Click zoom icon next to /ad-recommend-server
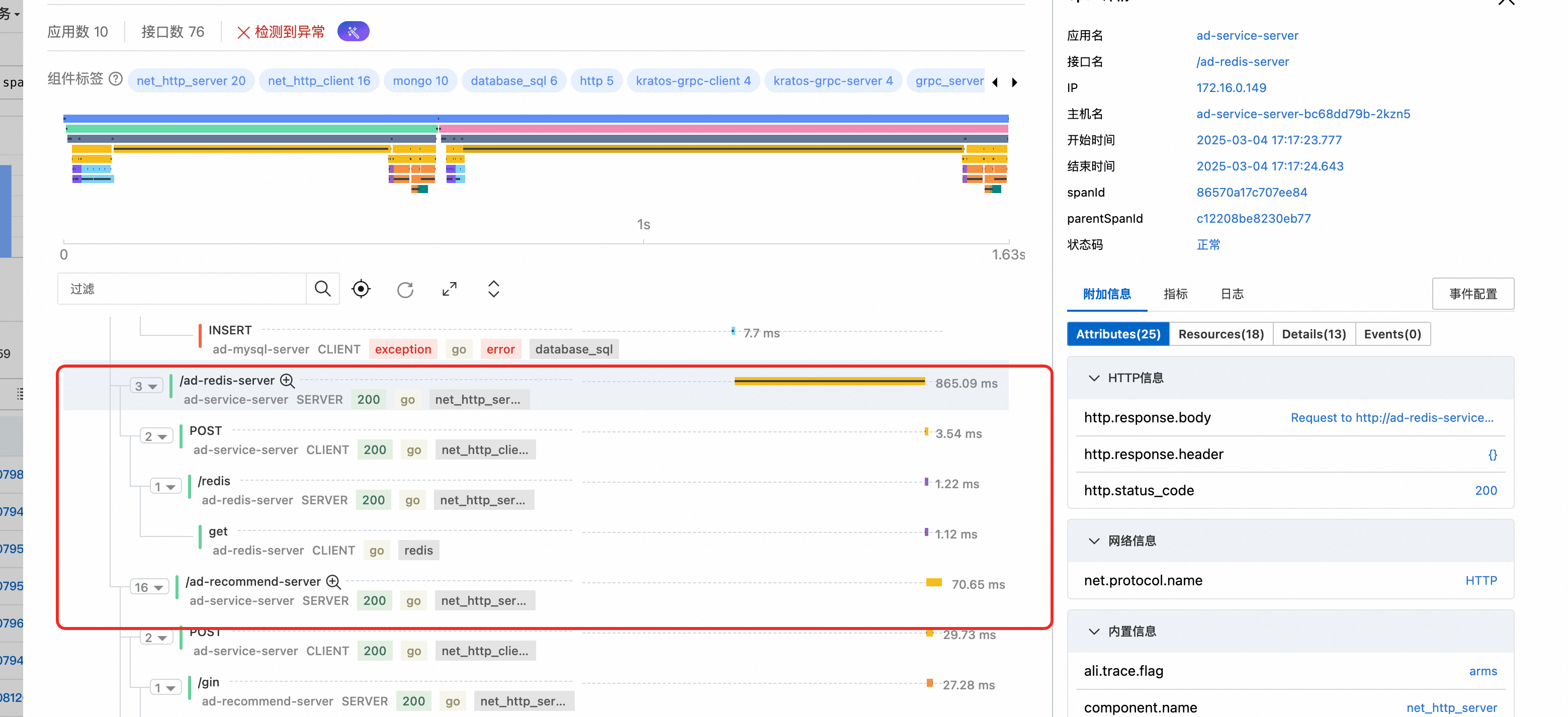The image size is (1568, 717). (333, 582)
